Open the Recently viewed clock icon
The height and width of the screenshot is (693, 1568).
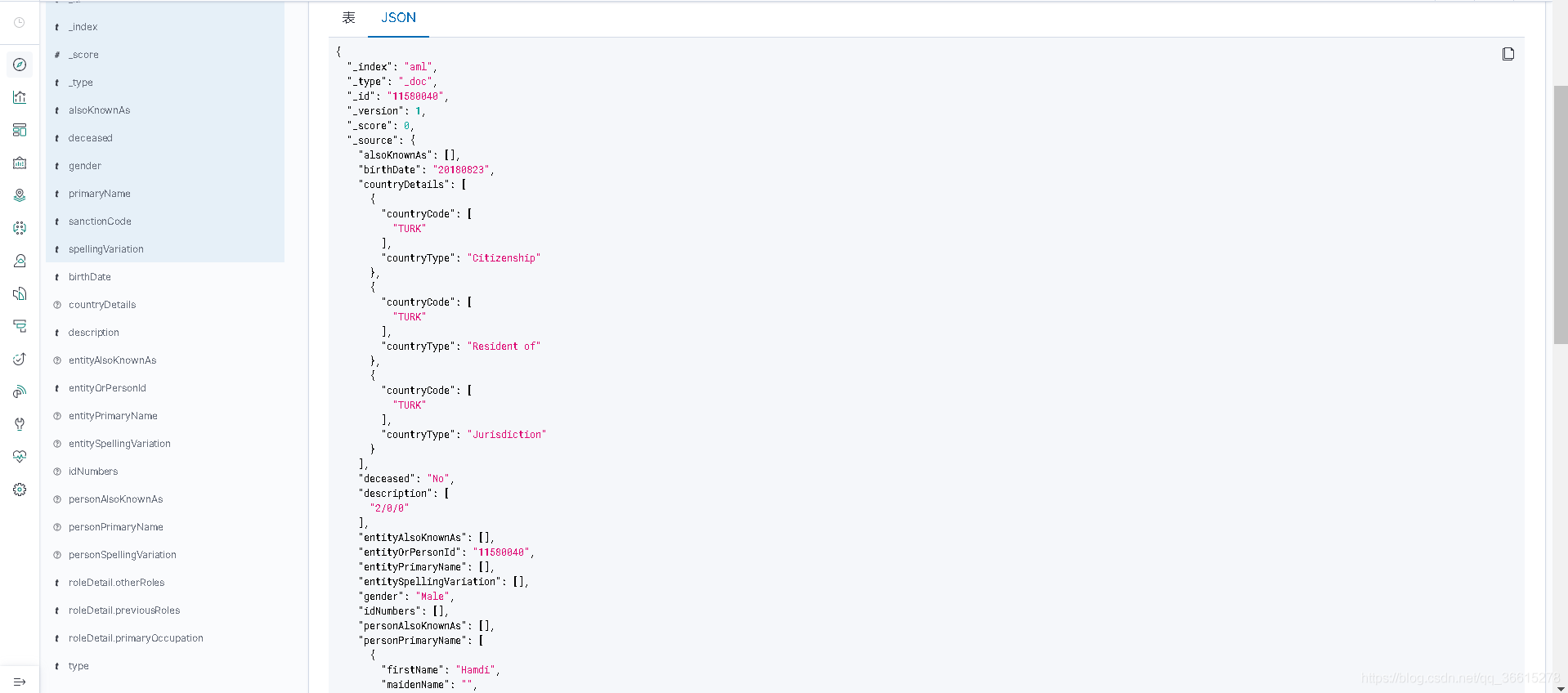click(x=20, y=23)
